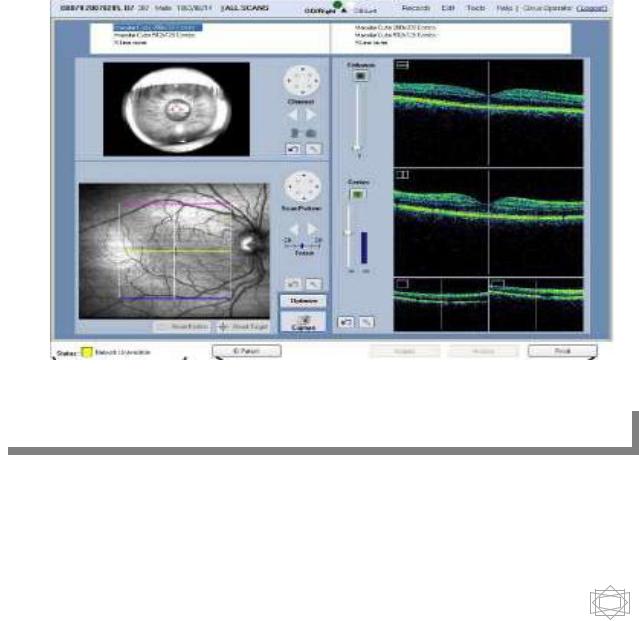The width and height of the screenshot is (639, 621).
Task: Click left small icon below chinrest arrows
Action: (x=294, y=133)
